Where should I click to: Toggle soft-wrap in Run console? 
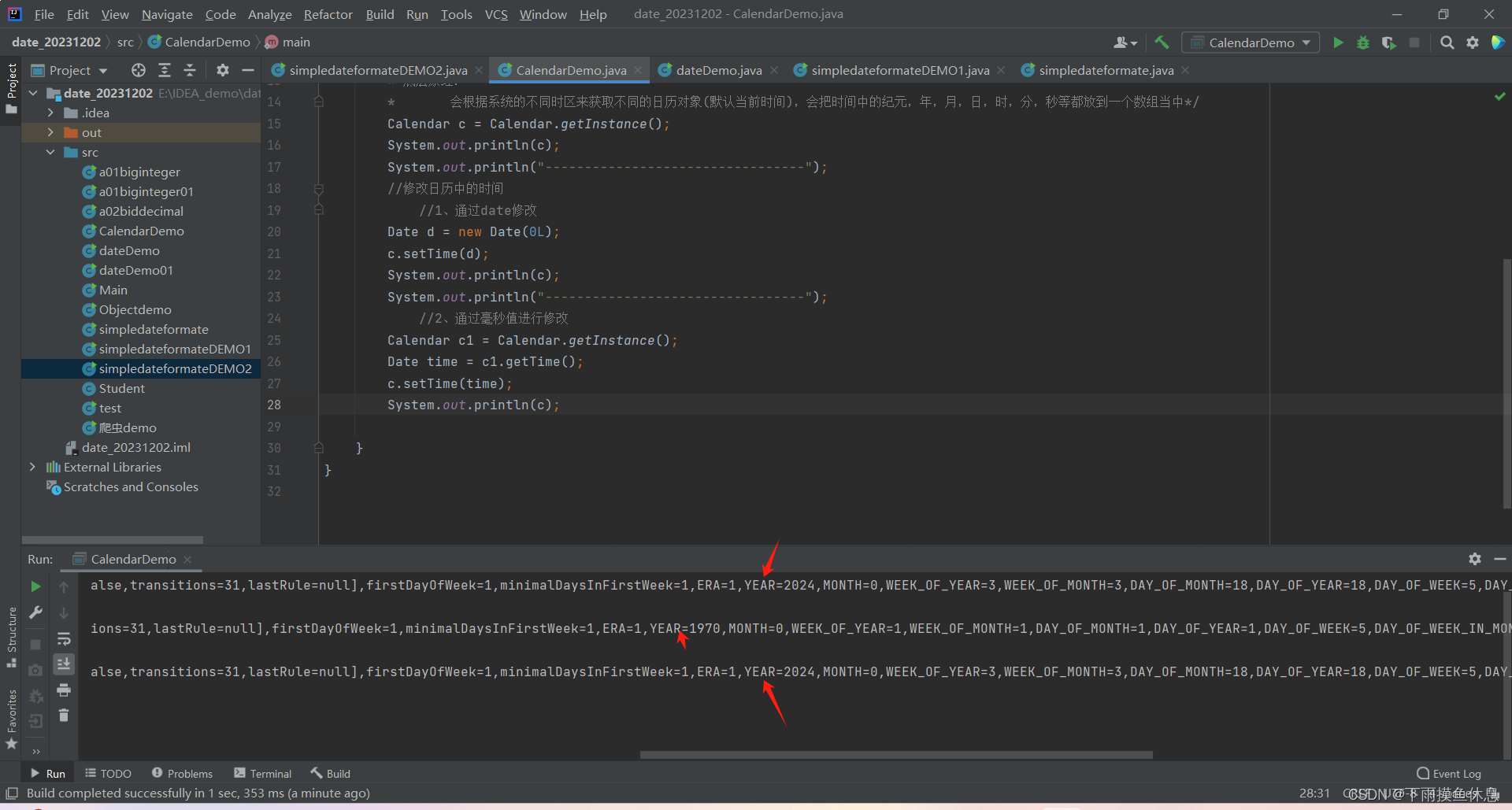coord(64,638)
